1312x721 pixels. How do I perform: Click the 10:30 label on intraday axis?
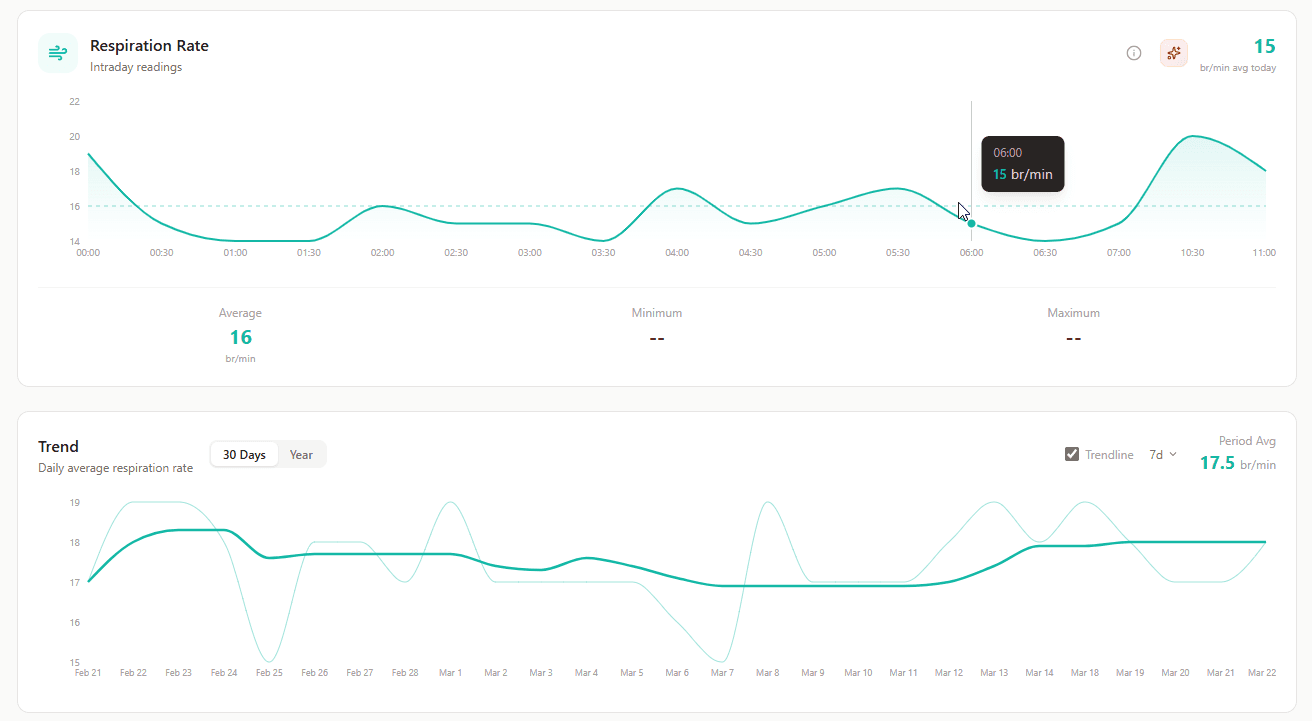1192,253
